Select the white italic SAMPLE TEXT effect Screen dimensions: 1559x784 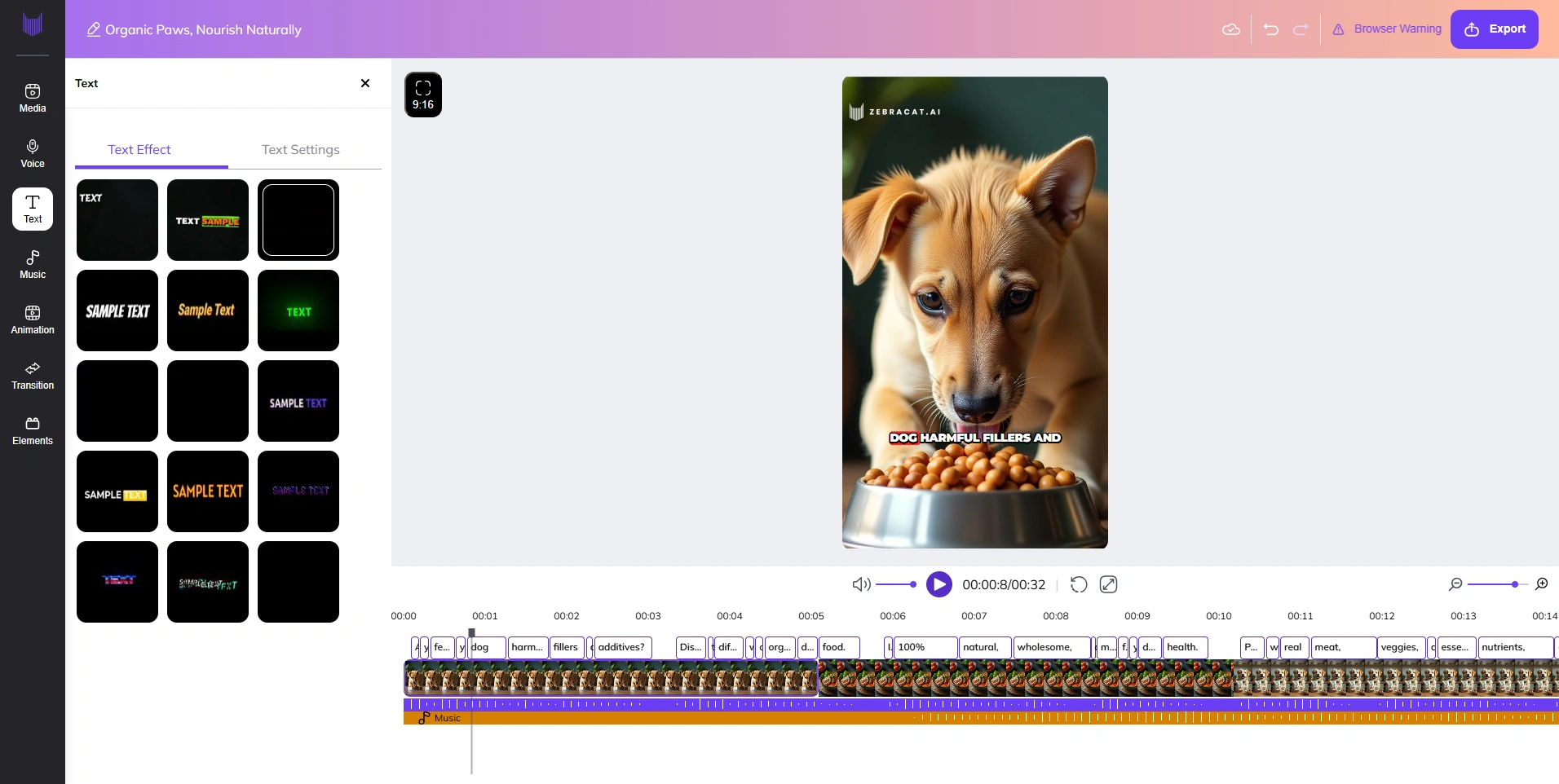[117, 311]
